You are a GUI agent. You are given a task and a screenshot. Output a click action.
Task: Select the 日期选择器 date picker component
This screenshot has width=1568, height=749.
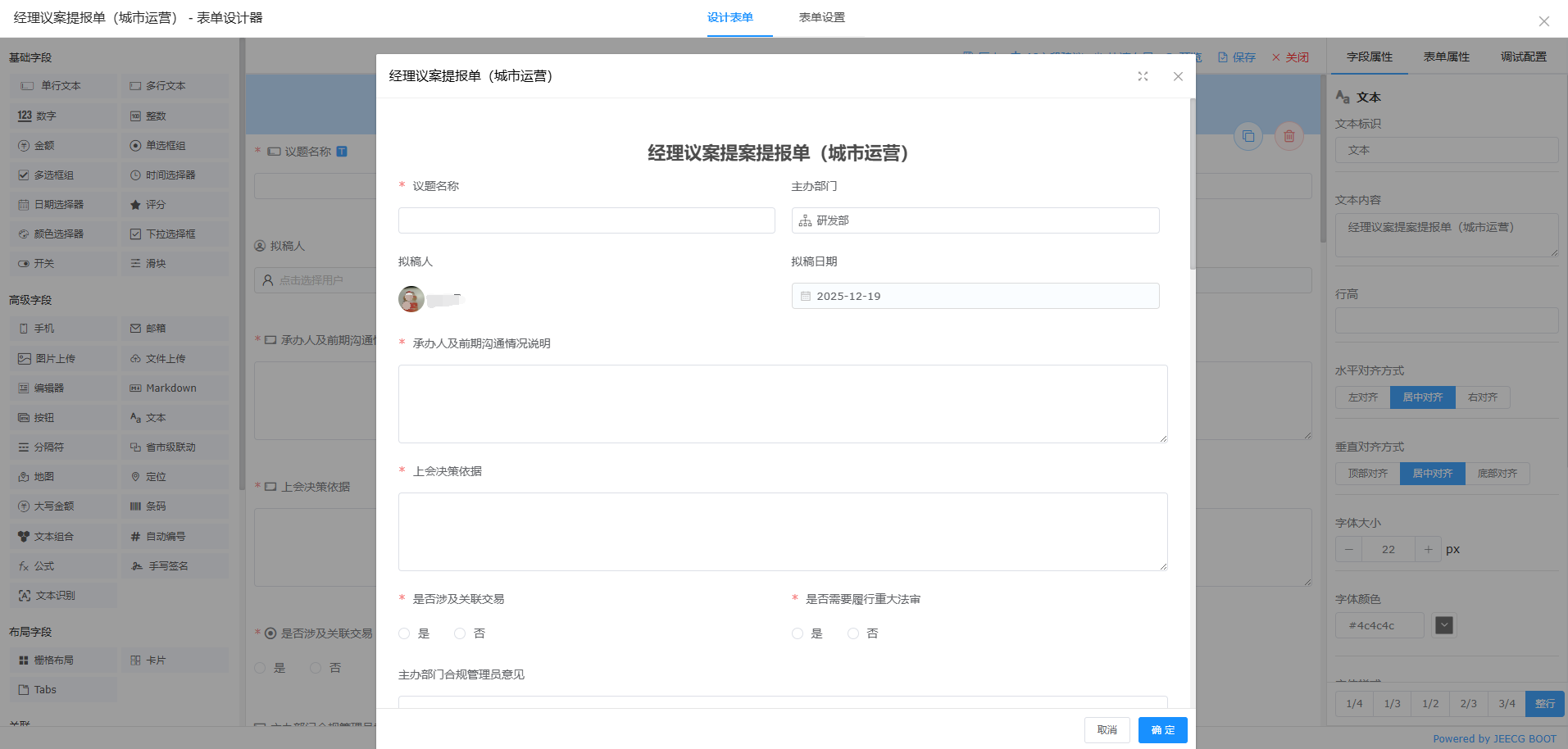64,204
